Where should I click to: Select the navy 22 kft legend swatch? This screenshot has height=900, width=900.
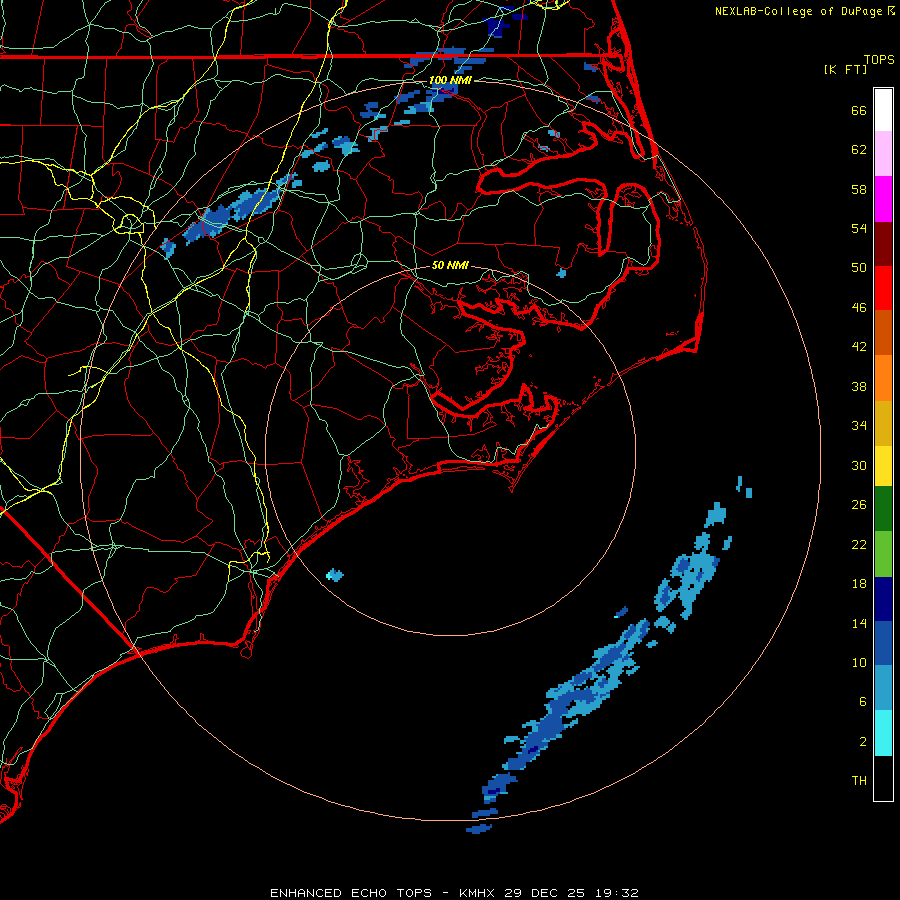[883, 599]
